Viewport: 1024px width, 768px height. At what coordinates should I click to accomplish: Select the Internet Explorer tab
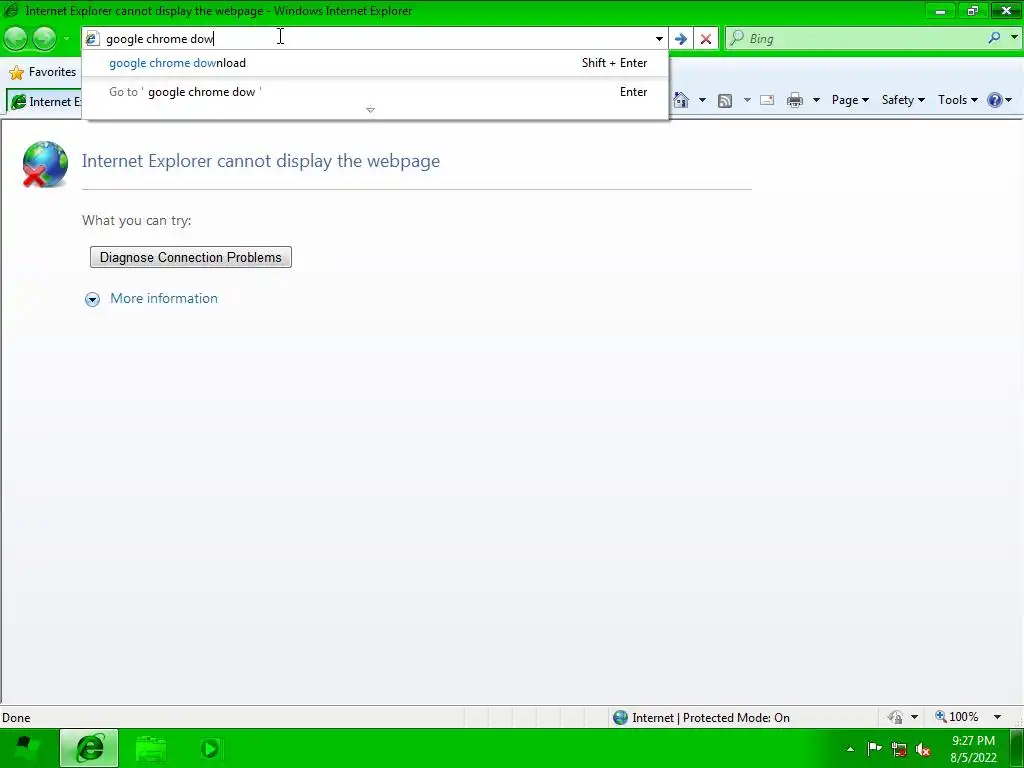pyautogui.click(x=44, y=101)
